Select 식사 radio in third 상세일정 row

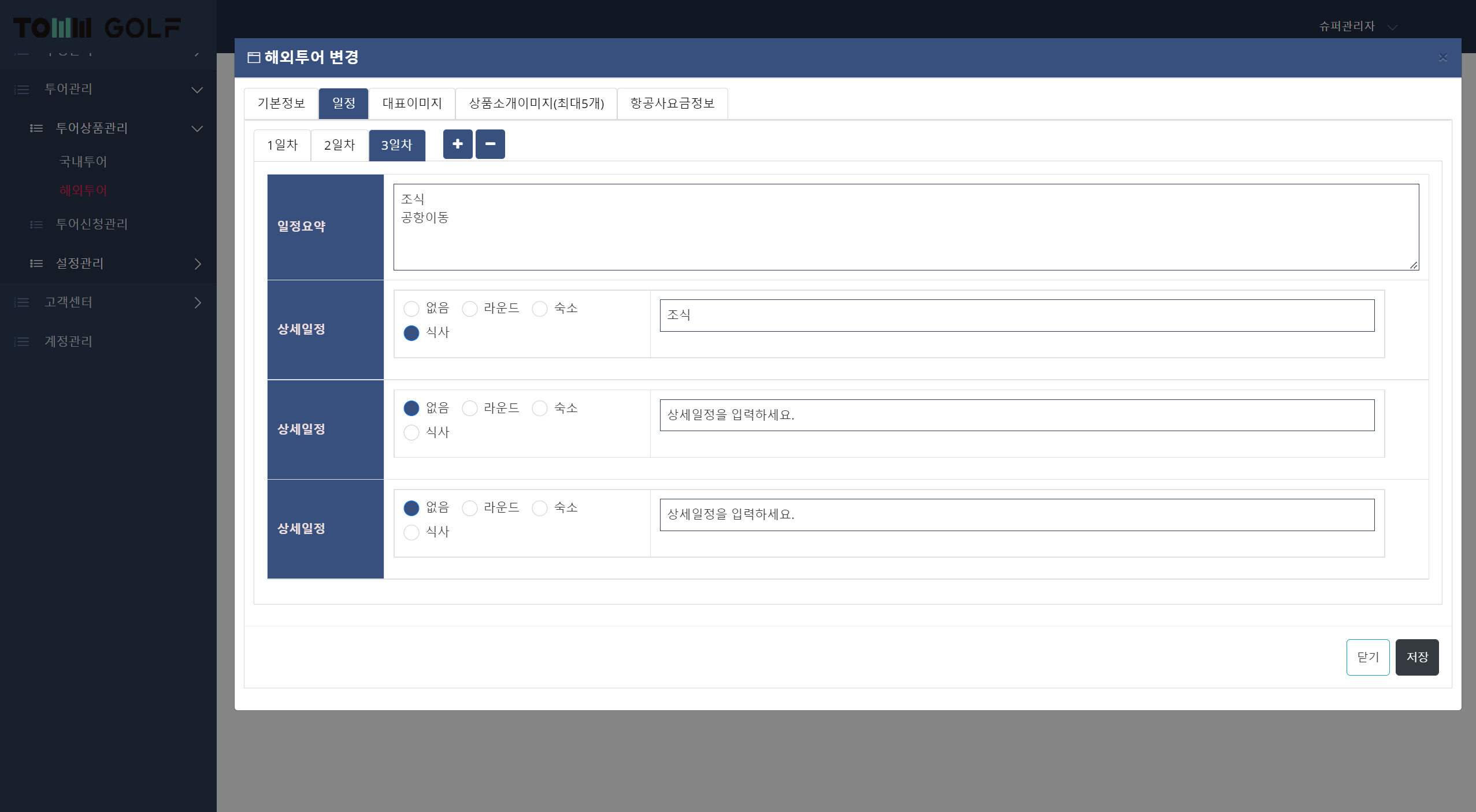[411, 532]
